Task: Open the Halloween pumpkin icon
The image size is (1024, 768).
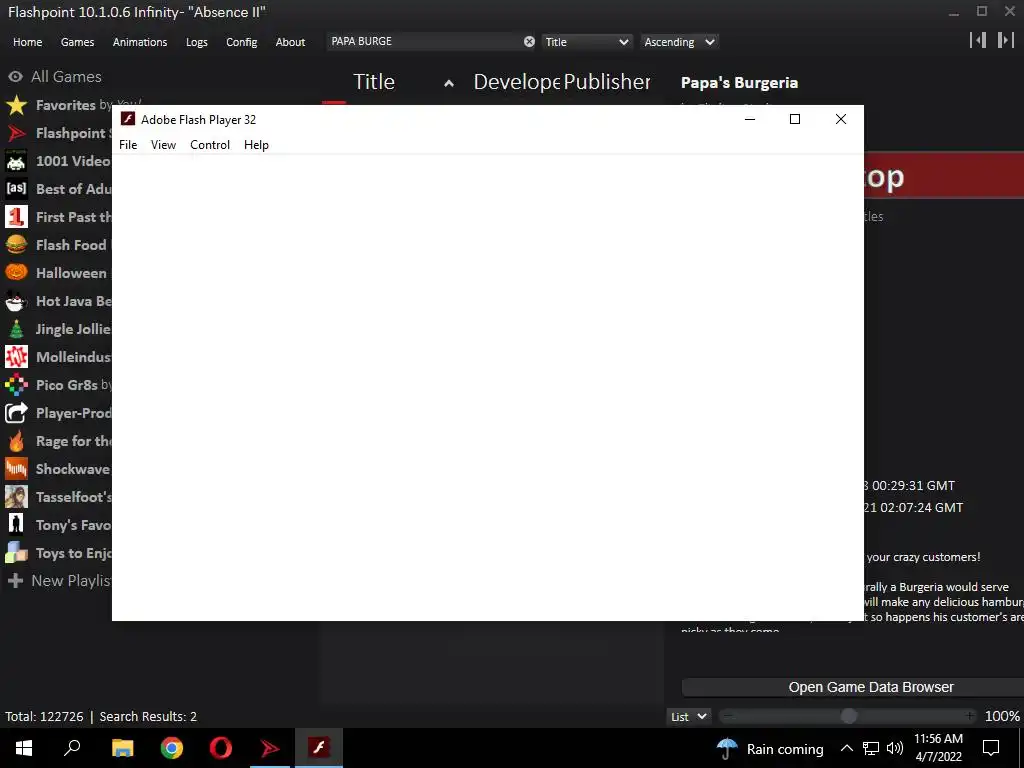Action: point(16,273)
